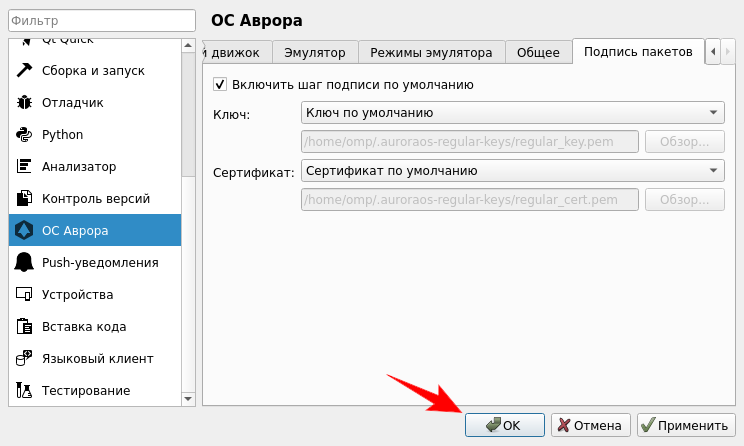
Task: Switch to the Emulator tab
Action: pyautogui.click(x=314, y=52)
